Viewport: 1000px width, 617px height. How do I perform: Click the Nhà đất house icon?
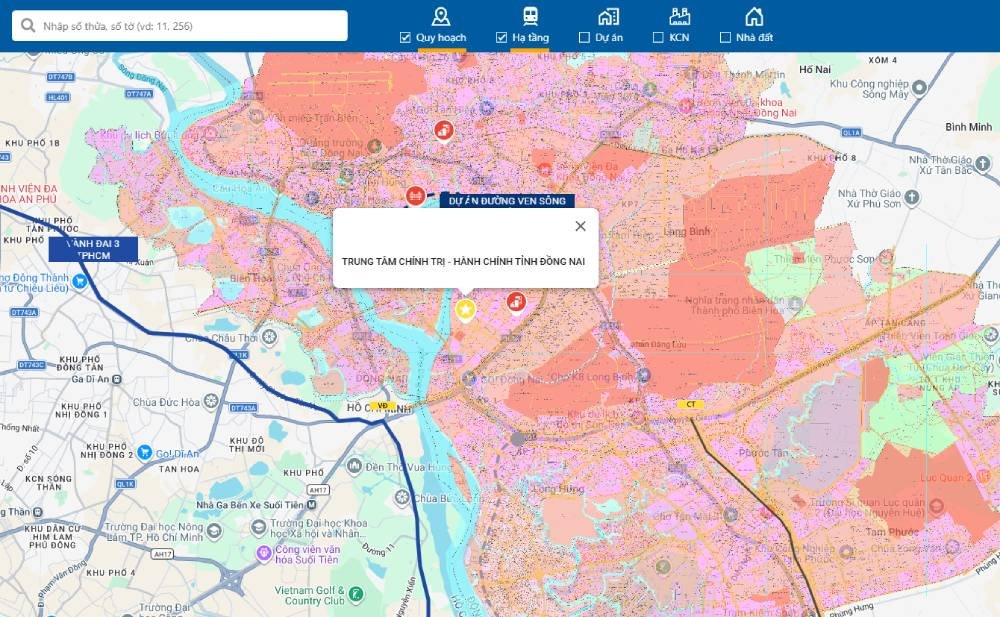(x=753, y=15)
